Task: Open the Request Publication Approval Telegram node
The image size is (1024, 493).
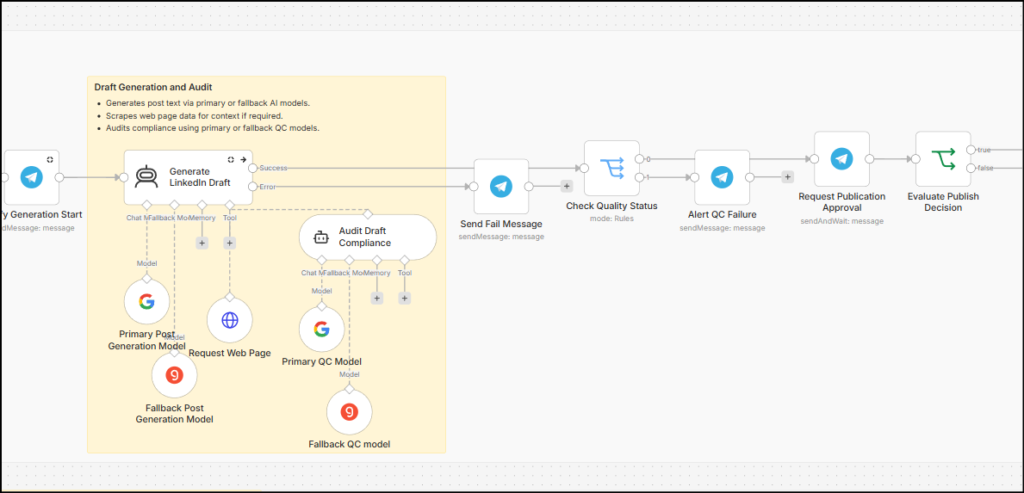Action: coord(842,159)
